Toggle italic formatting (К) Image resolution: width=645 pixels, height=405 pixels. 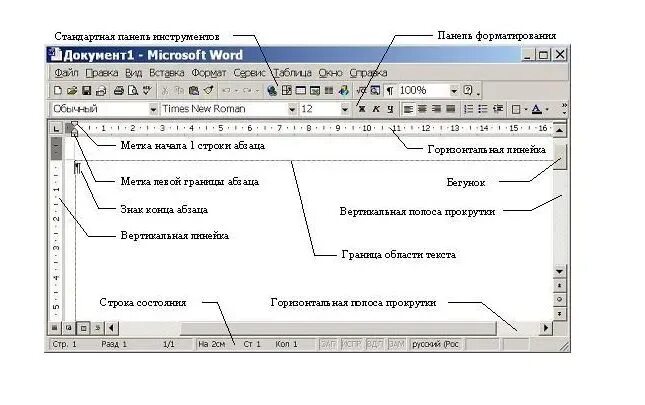tap(376, 109)
